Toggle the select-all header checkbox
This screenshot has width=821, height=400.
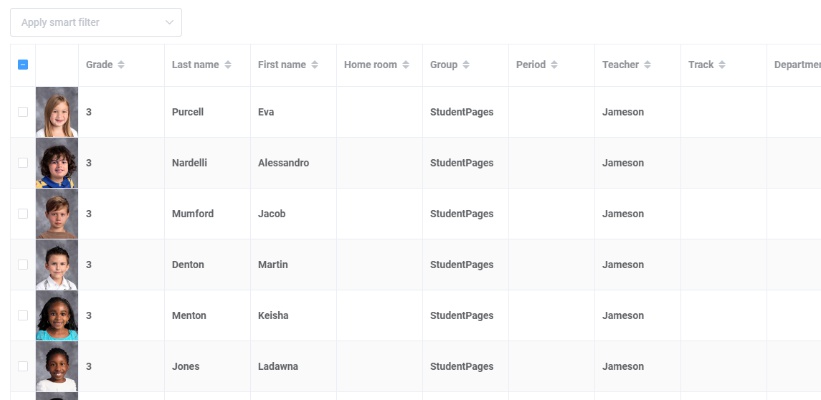coord(23,65)
